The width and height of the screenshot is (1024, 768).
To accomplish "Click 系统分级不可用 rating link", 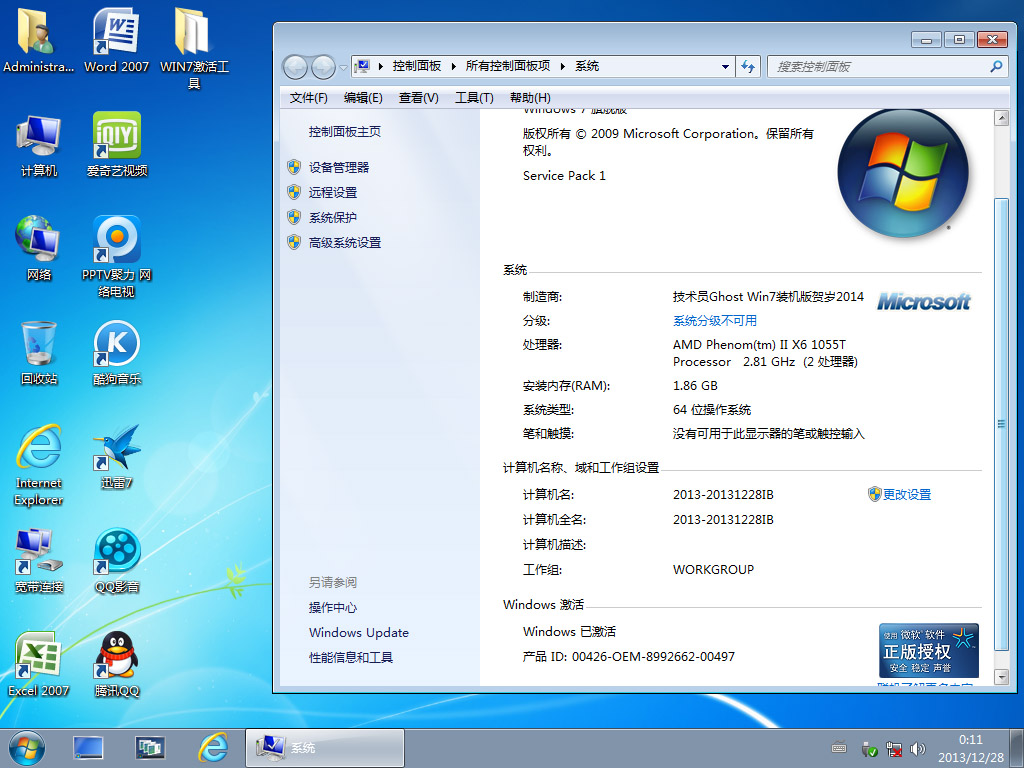I will 715,321.
